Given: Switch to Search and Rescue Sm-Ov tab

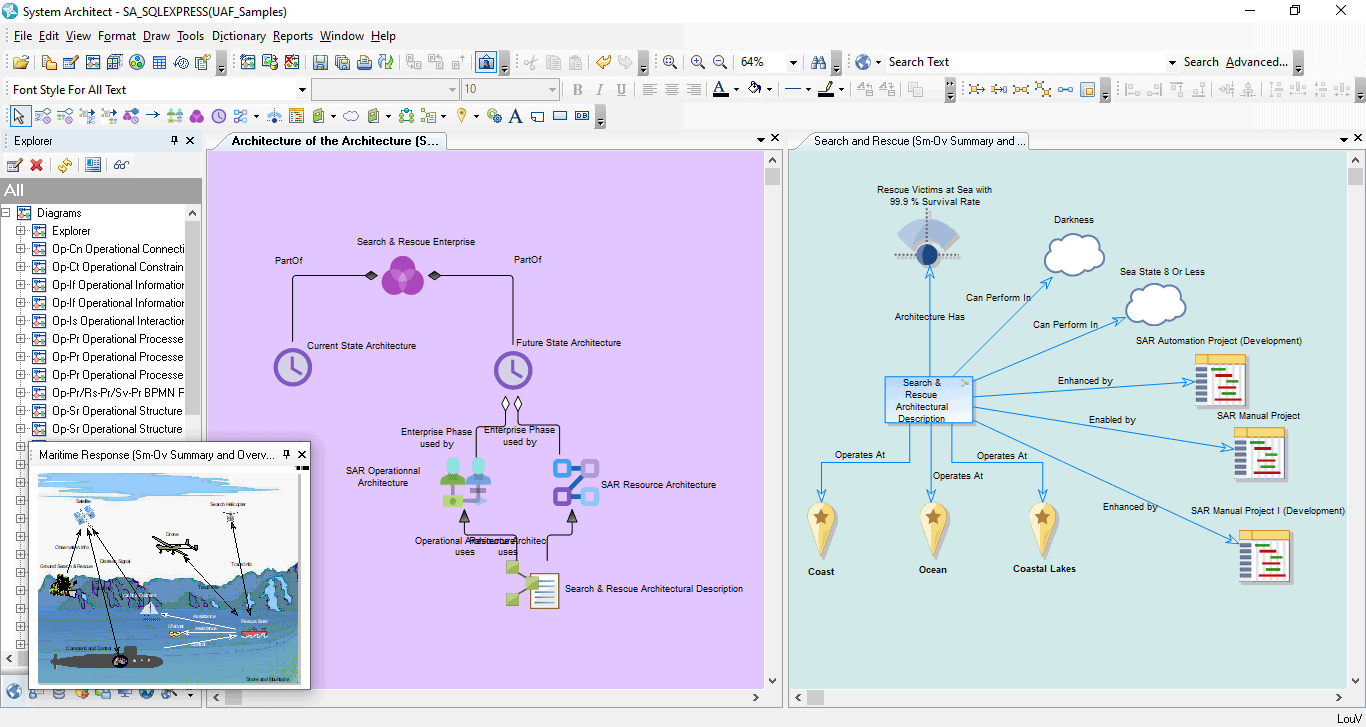Looking at the screenshot, I should [920, 141].
